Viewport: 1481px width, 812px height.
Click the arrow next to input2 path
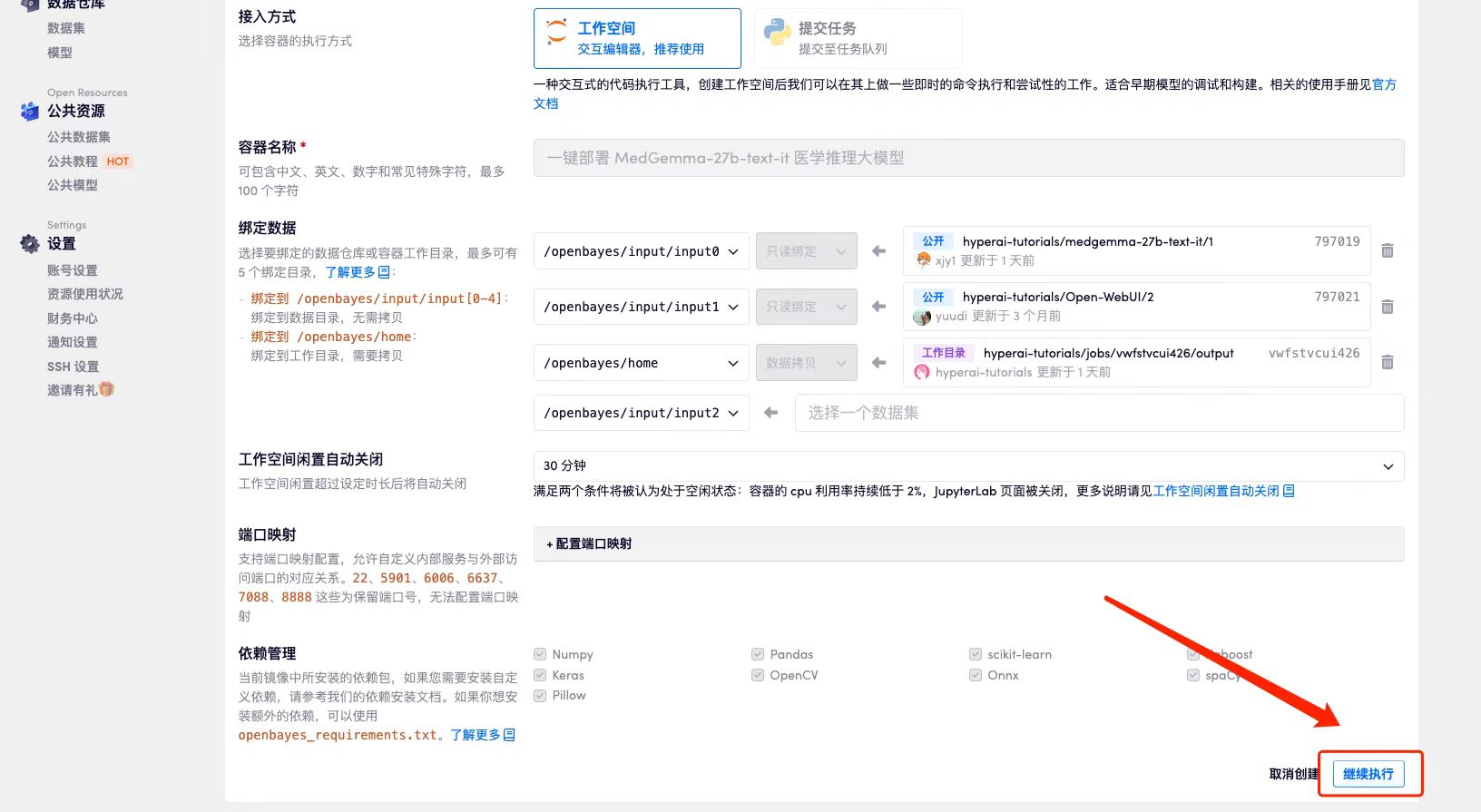[x=771, y=413]
